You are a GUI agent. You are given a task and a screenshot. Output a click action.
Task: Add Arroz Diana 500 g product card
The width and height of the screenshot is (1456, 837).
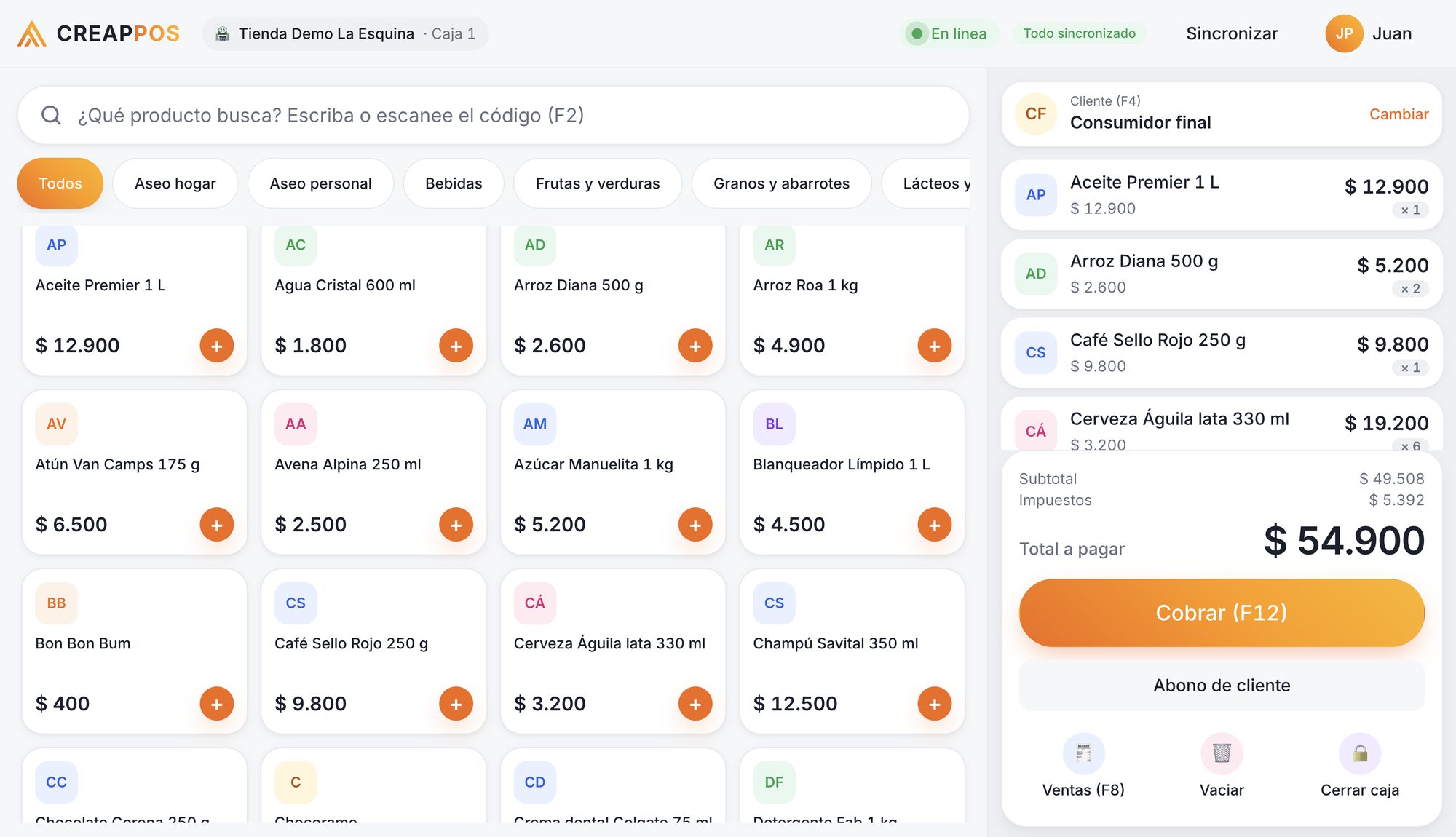click(695, 346)
